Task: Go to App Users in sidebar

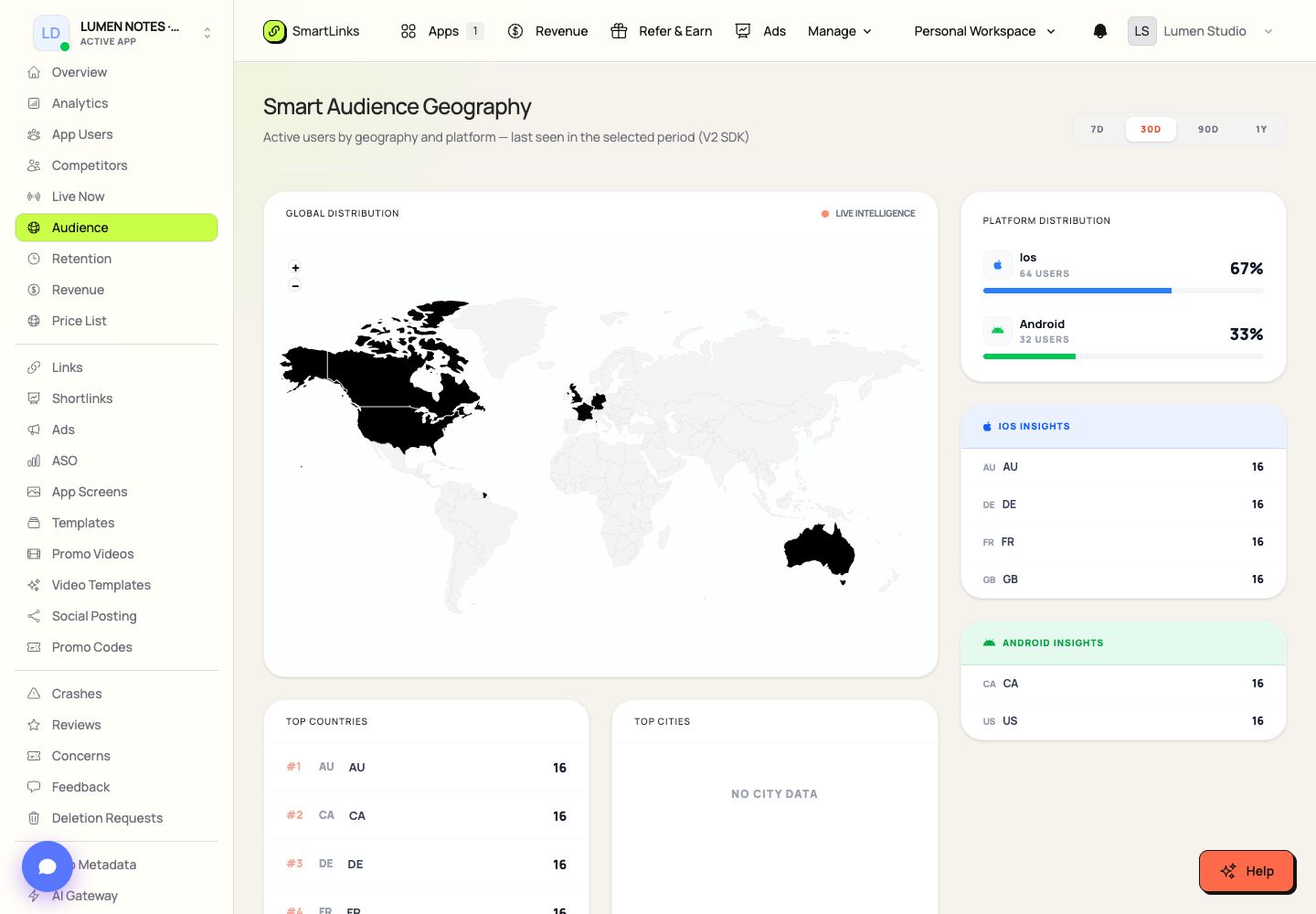Action: point(116,134)
